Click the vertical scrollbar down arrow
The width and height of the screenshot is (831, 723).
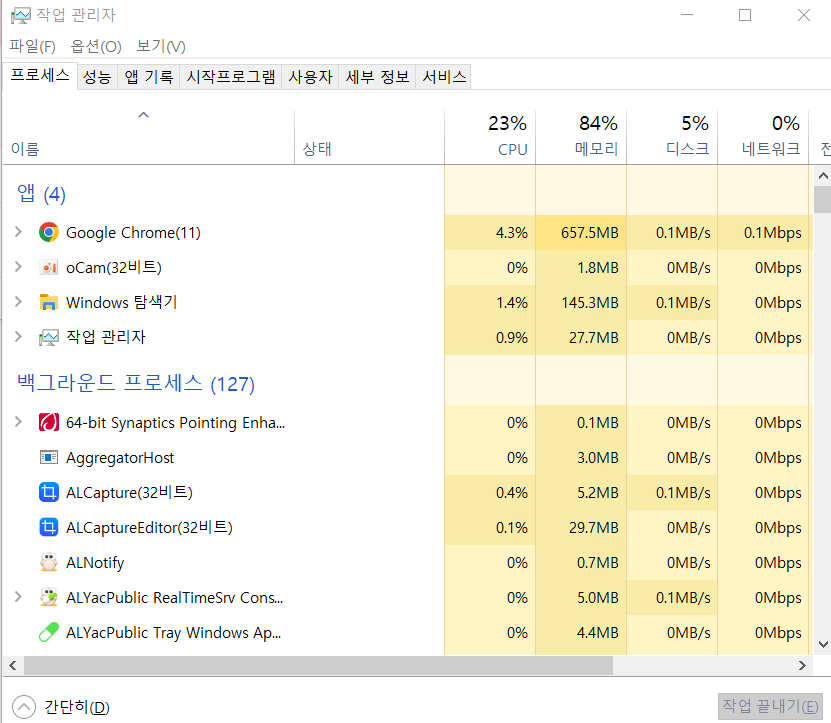[x=823, y=645]
